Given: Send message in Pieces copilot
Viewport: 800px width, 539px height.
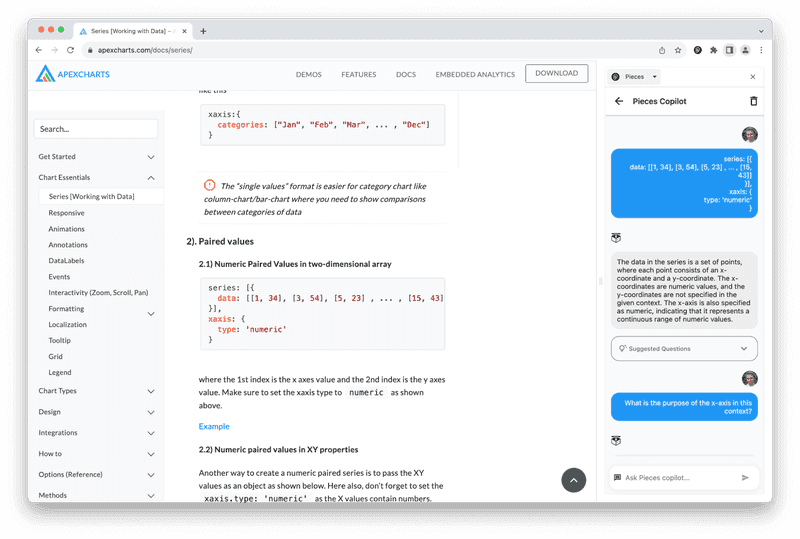Looking at the screenshot, I should coord(745,478).
